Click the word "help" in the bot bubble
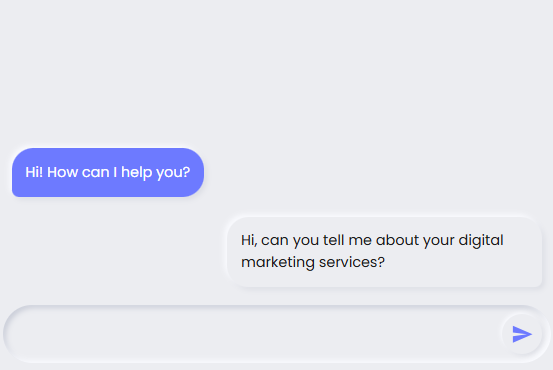The image size is (553, 370). coord(136,172)
